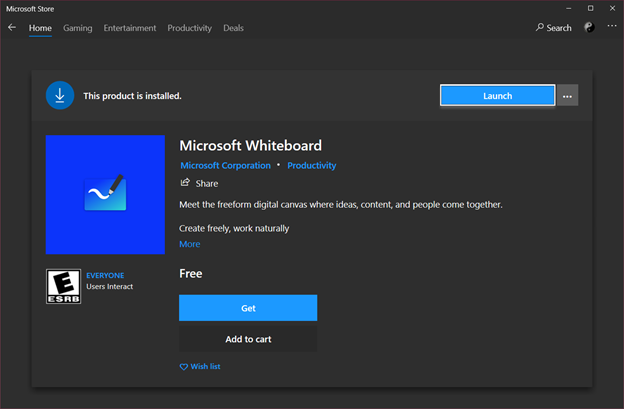The image size is (624, 409).
Task: Click the installed download status icon
Action: pyautogui.click(x=60, y=95)
